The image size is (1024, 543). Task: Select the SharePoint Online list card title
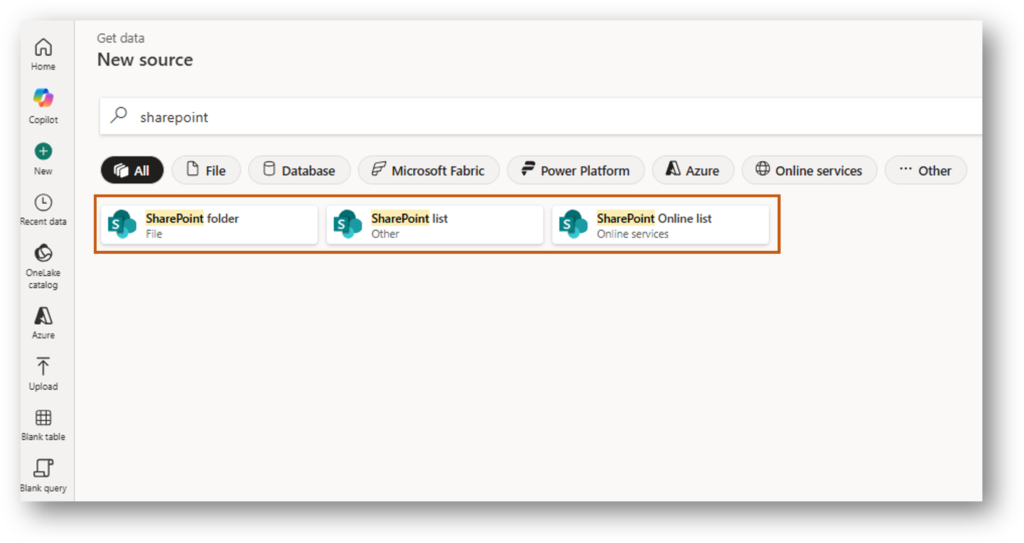coord(654,218)
